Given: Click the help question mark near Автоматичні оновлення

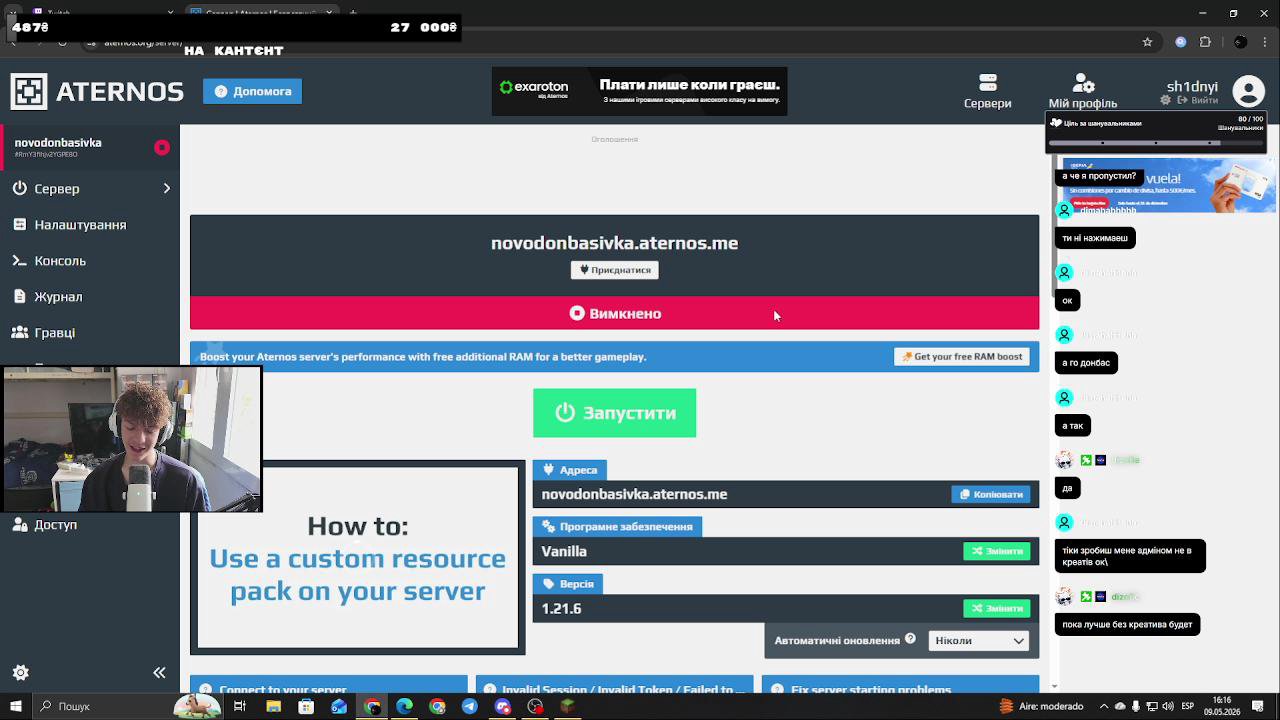Looking at the screenshot, I should 910,639.
